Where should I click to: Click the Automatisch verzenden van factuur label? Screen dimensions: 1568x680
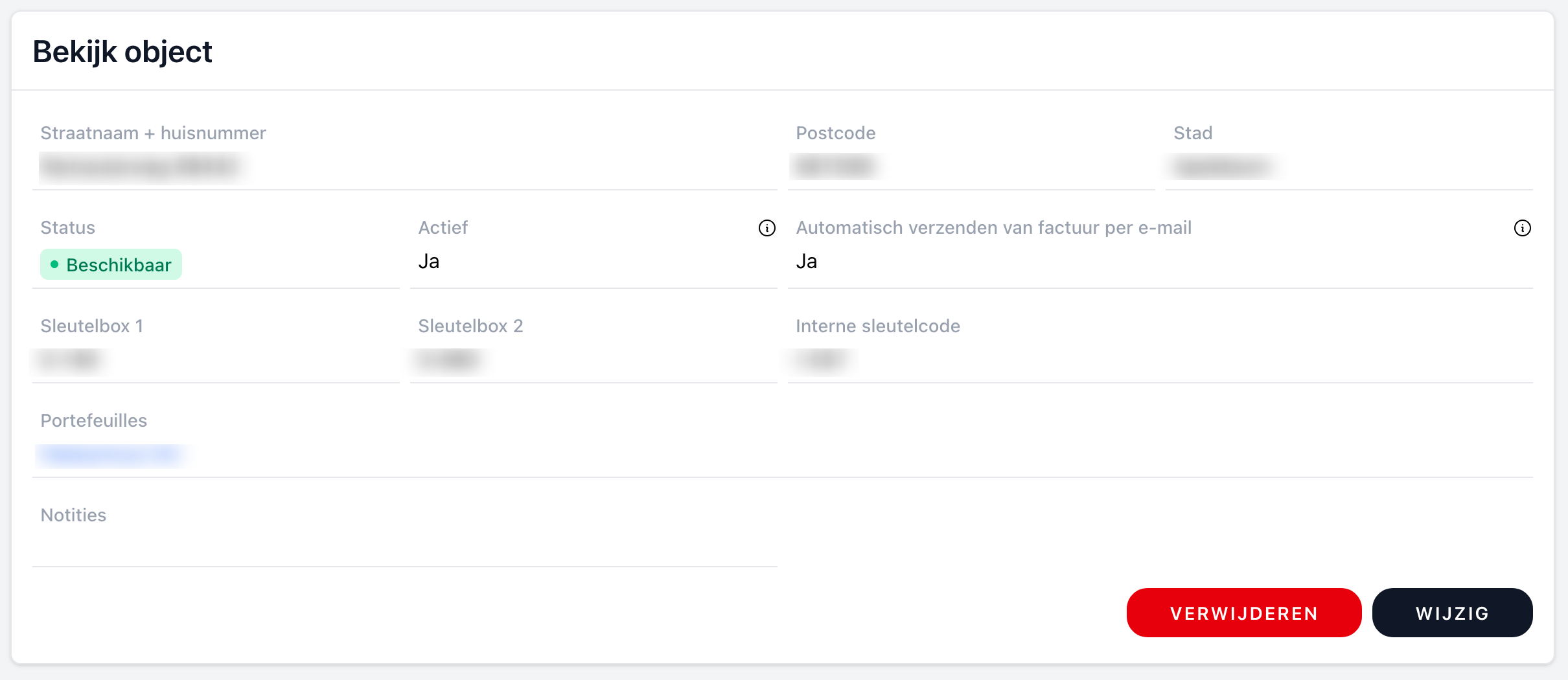click(x=993, y=228)
